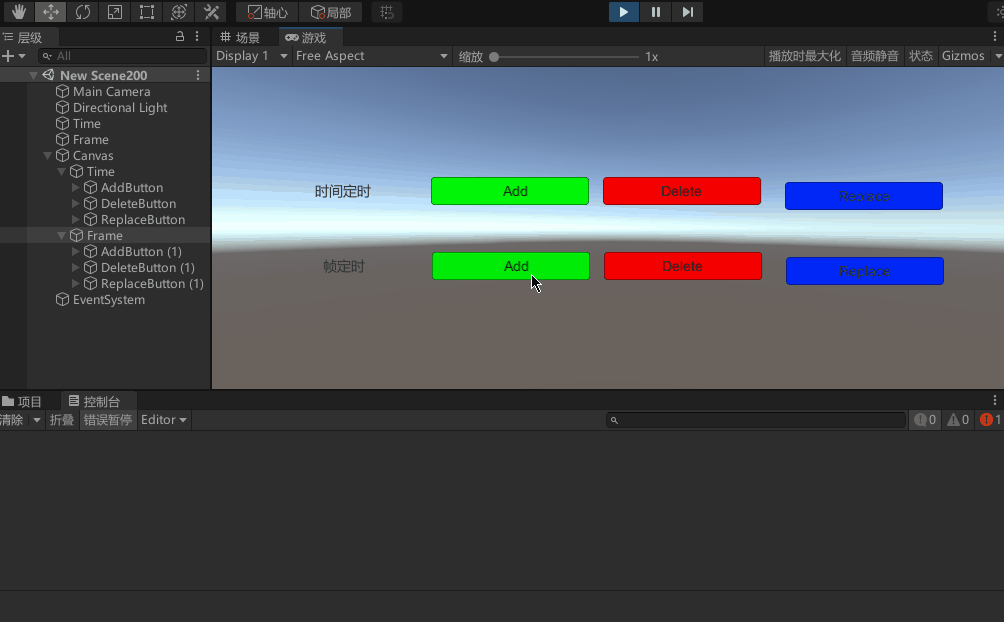
Task: Click the Play button
Action: coord(624,12)
